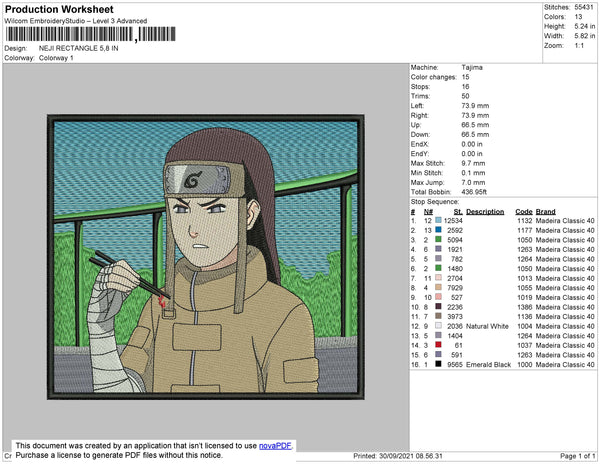Click the Production Worksheet title

59,9
